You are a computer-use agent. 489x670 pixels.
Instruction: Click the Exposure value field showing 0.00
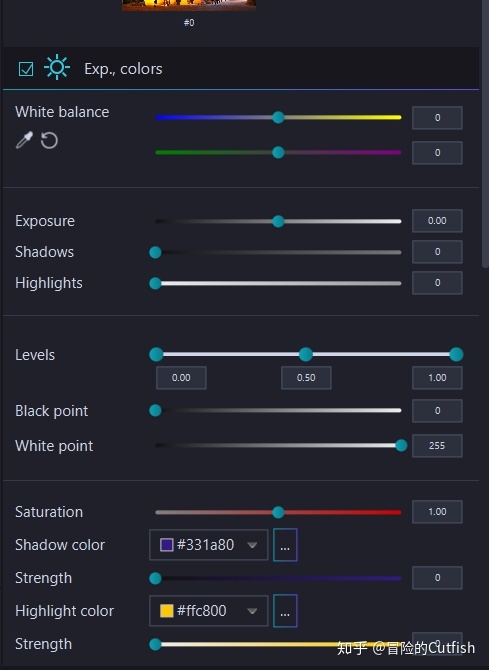(437, 220)
